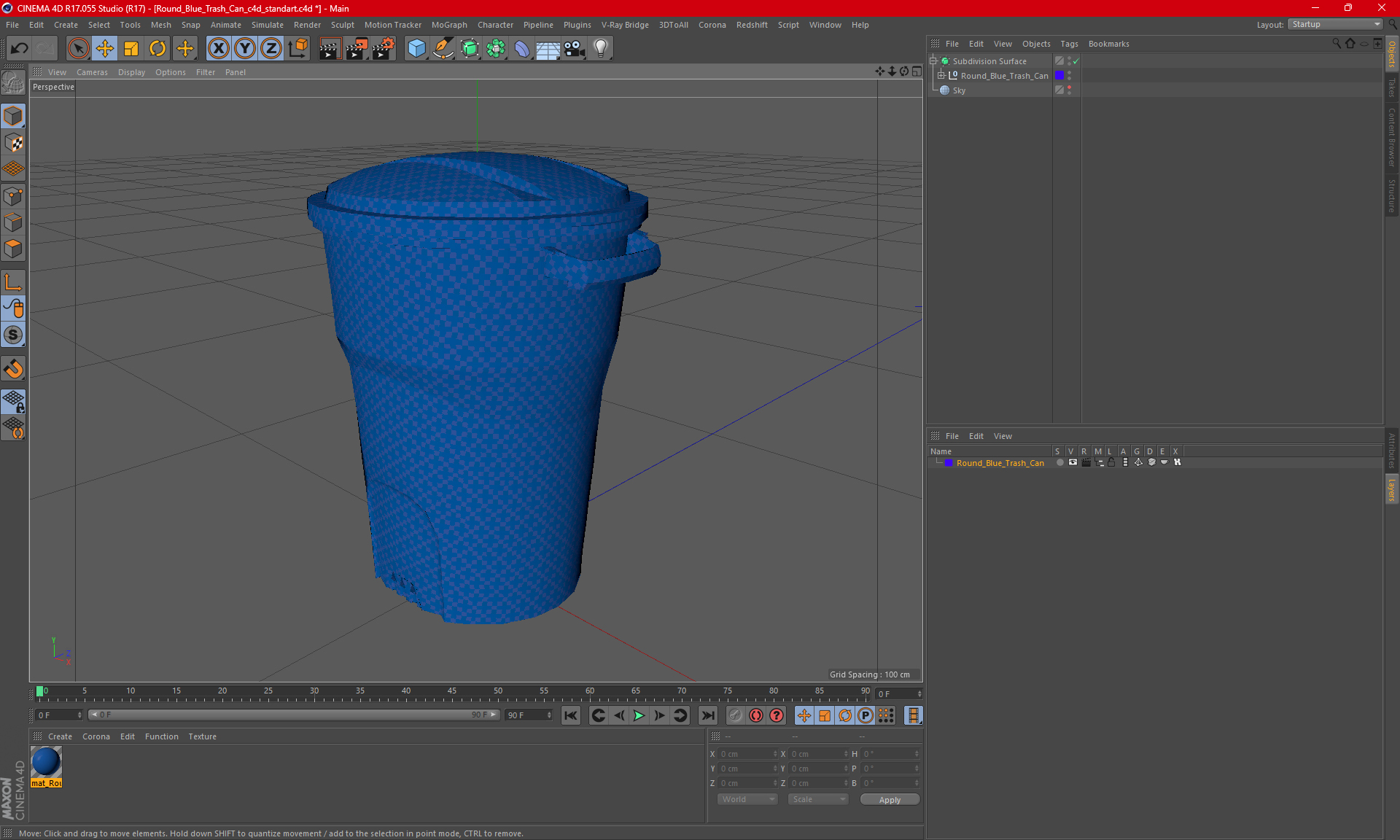1400x840 pixels.
Task: Add a Cube primitive object
Action: point(416,48)
